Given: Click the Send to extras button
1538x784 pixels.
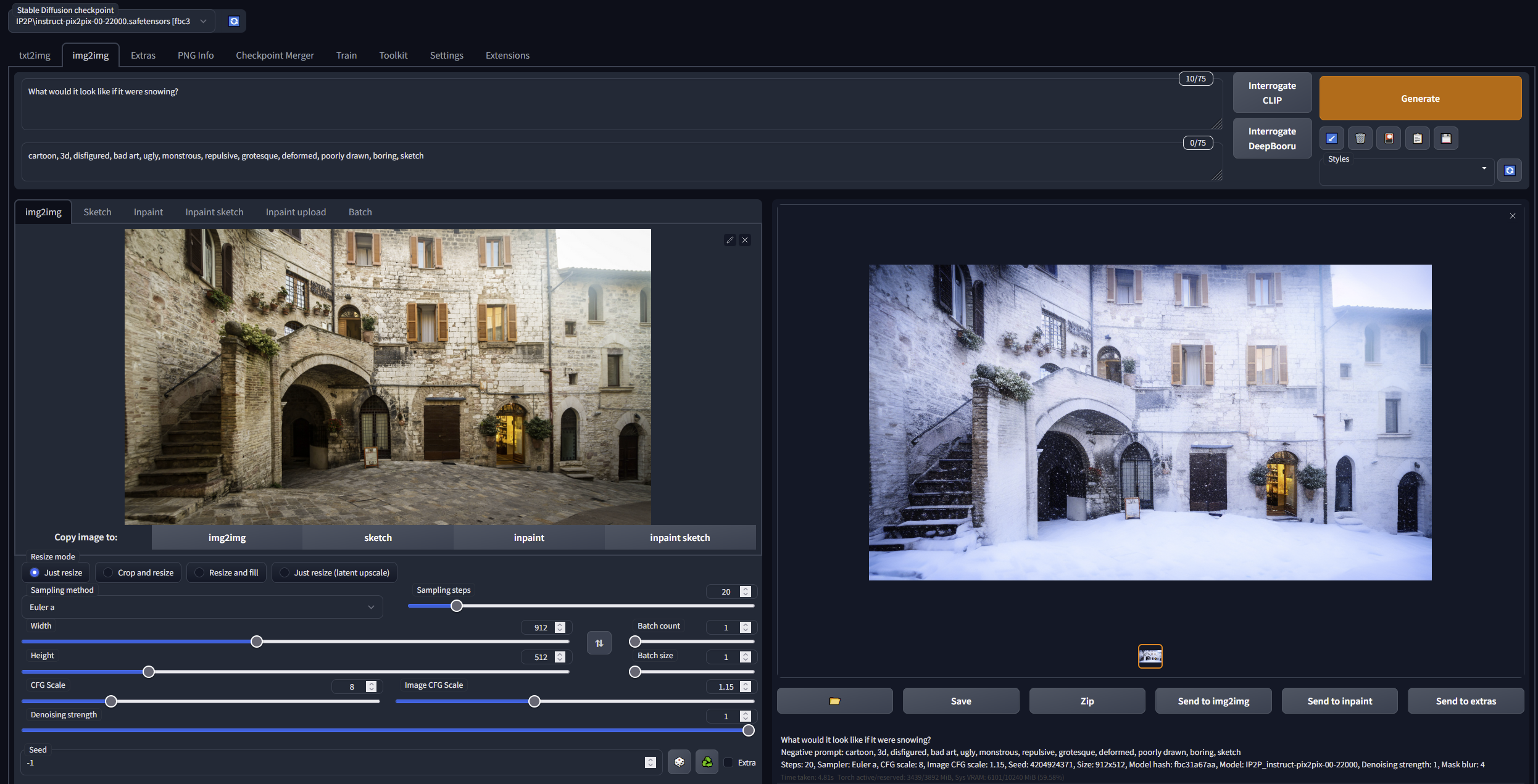Looking at the screenshot, I should 1466,701.
